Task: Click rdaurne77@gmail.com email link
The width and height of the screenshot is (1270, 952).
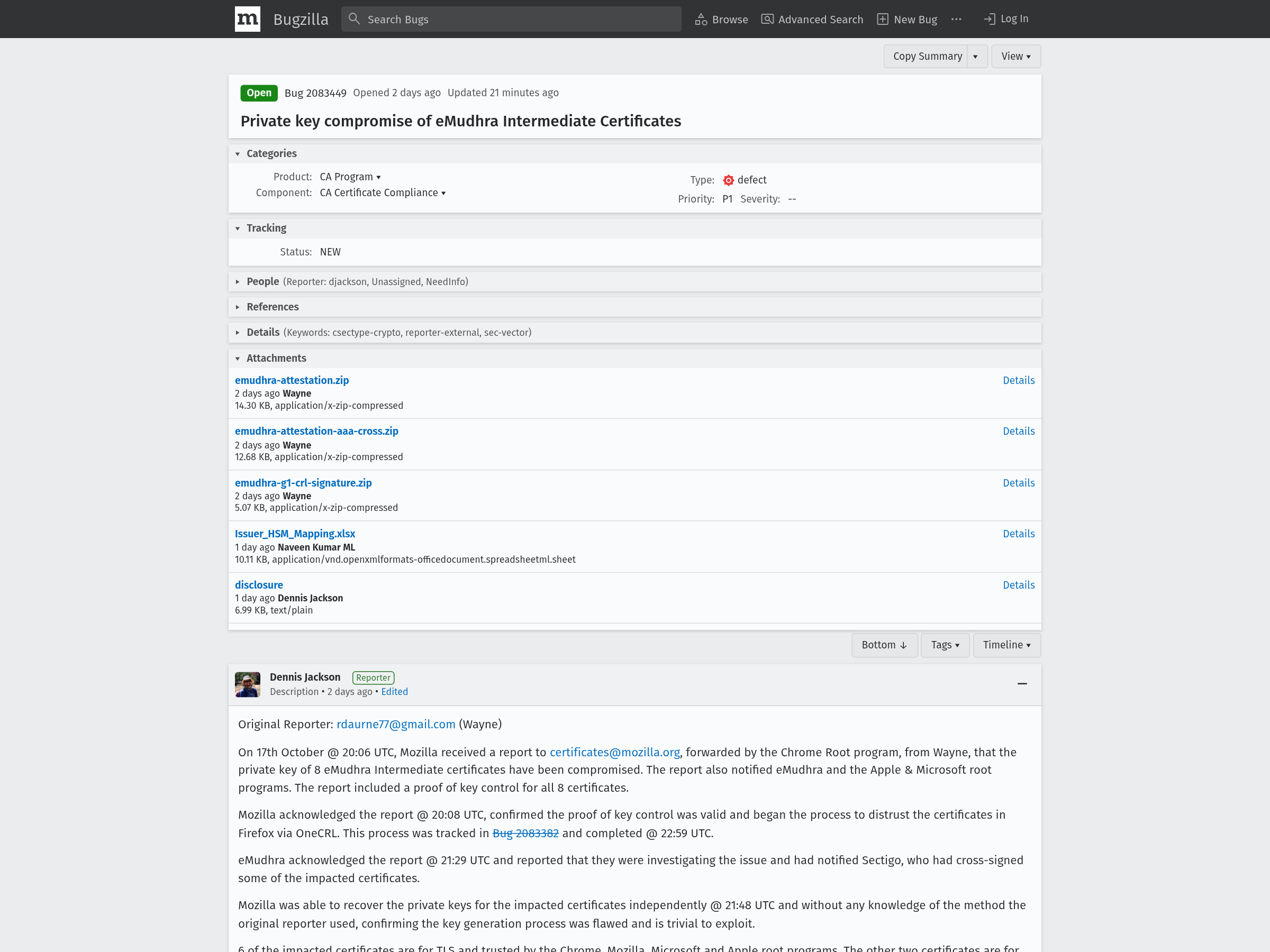Action: coord(396,724)
